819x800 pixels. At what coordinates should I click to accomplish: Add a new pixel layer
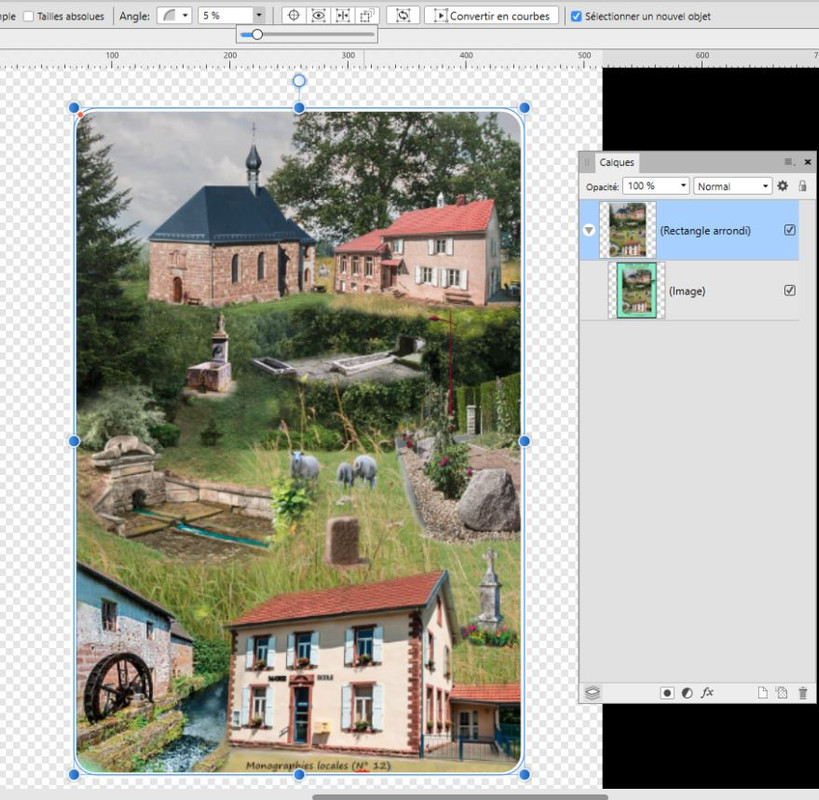(781, 693)
